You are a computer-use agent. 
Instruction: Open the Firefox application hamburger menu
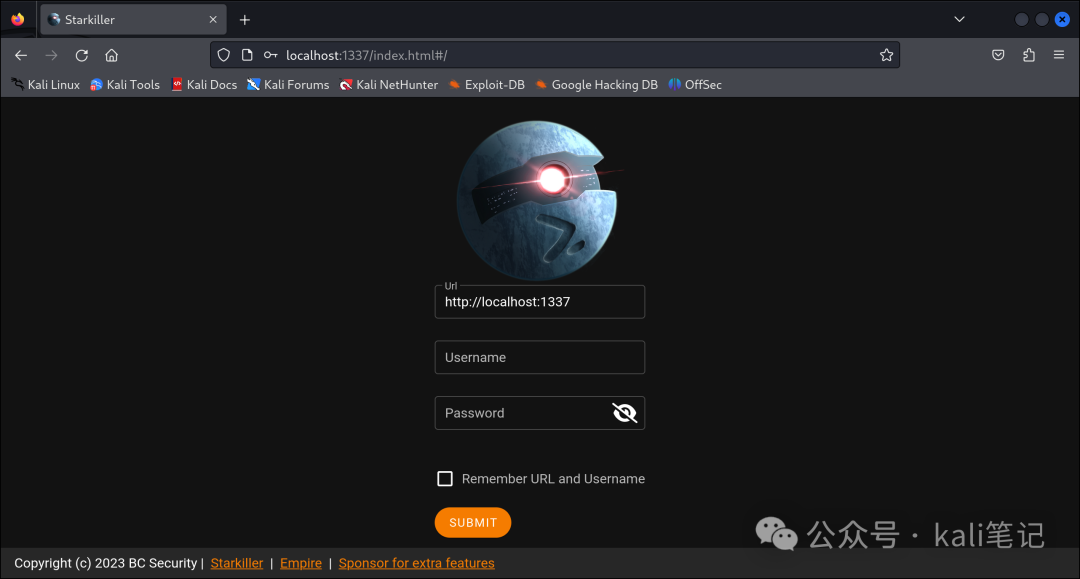tap(1059, 55)
